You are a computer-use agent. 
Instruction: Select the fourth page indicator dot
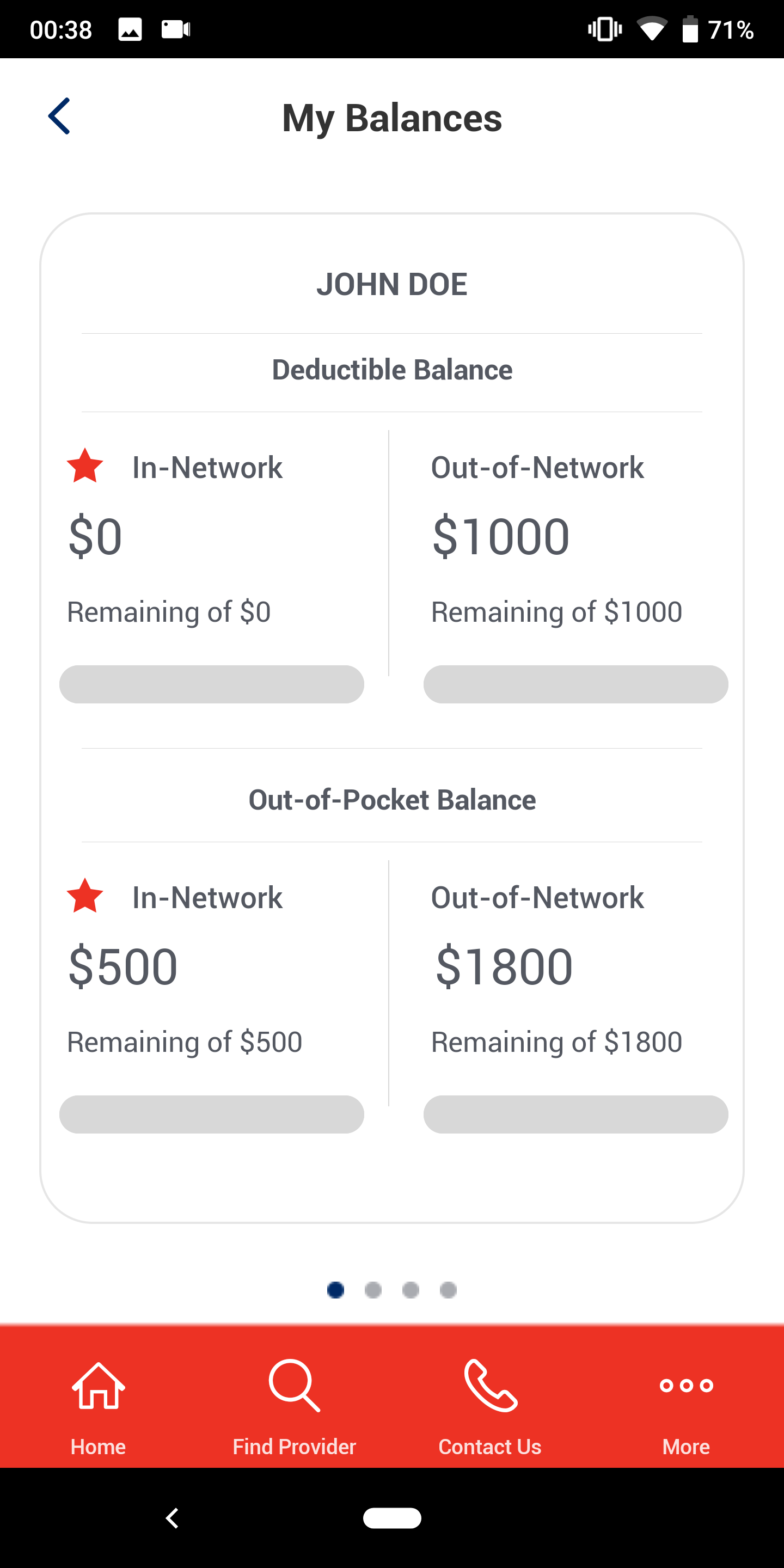[449, 1290]
